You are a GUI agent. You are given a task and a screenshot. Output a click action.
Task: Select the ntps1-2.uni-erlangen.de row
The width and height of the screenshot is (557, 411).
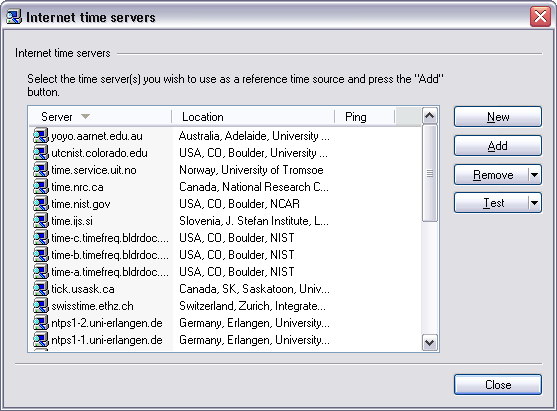[x=225, y=323]
